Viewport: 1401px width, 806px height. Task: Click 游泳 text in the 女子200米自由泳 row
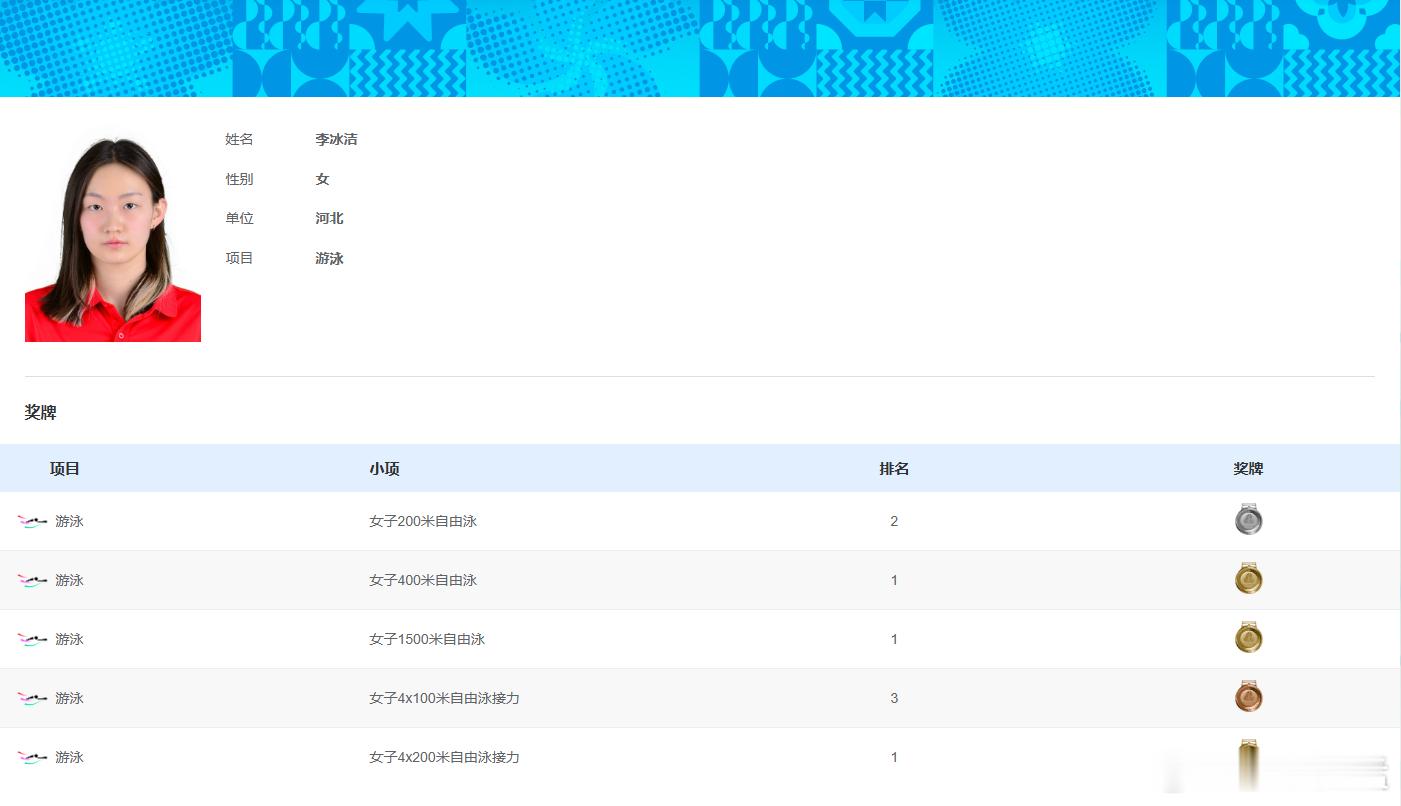click(69, 521)
